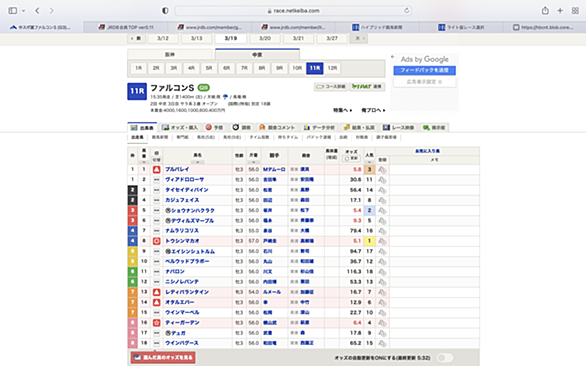Screen dimensions: 586x366
Task: Select the 3/20 date button
Action: [x=265, y=39]
